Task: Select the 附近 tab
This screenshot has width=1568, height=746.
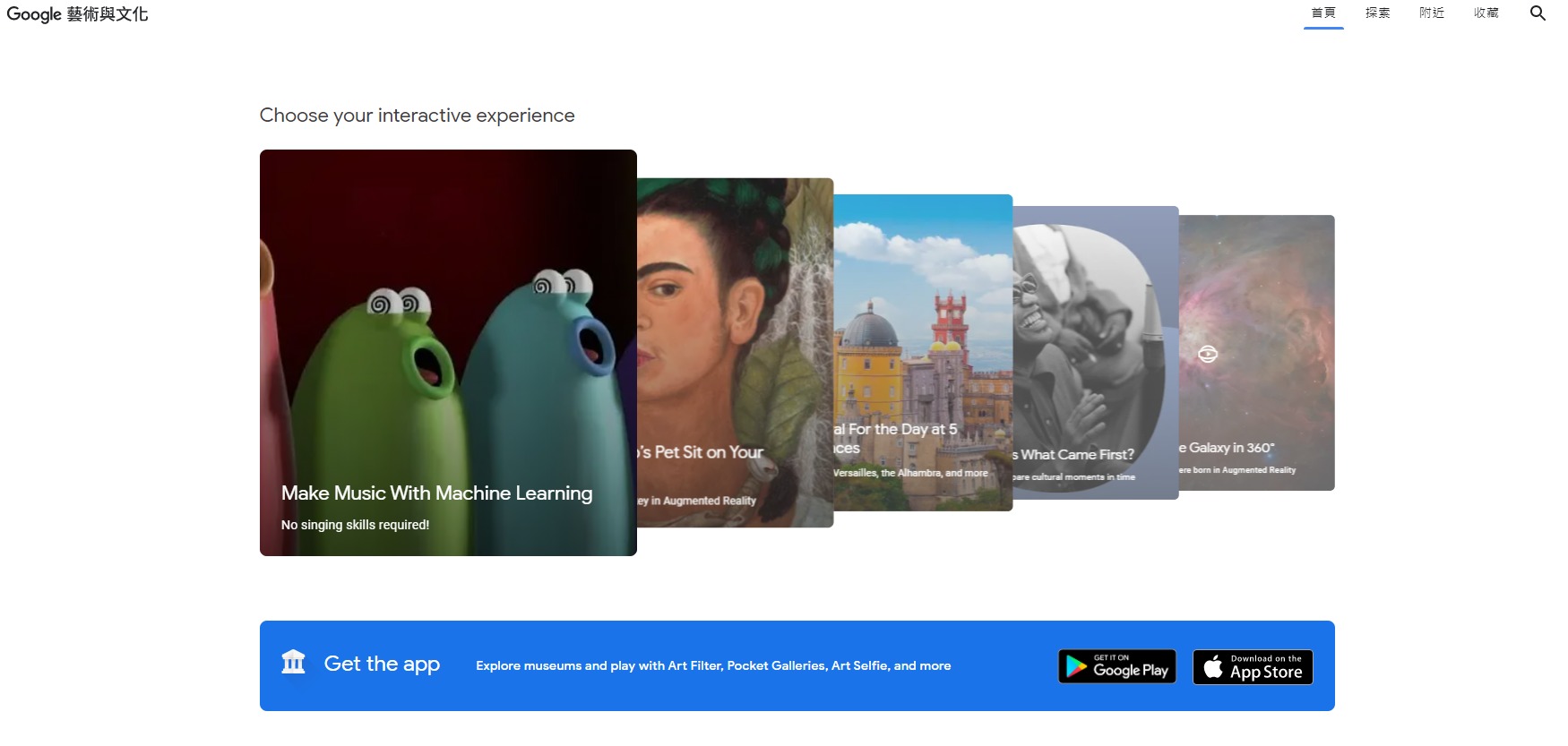Action: pos(1432,13)
